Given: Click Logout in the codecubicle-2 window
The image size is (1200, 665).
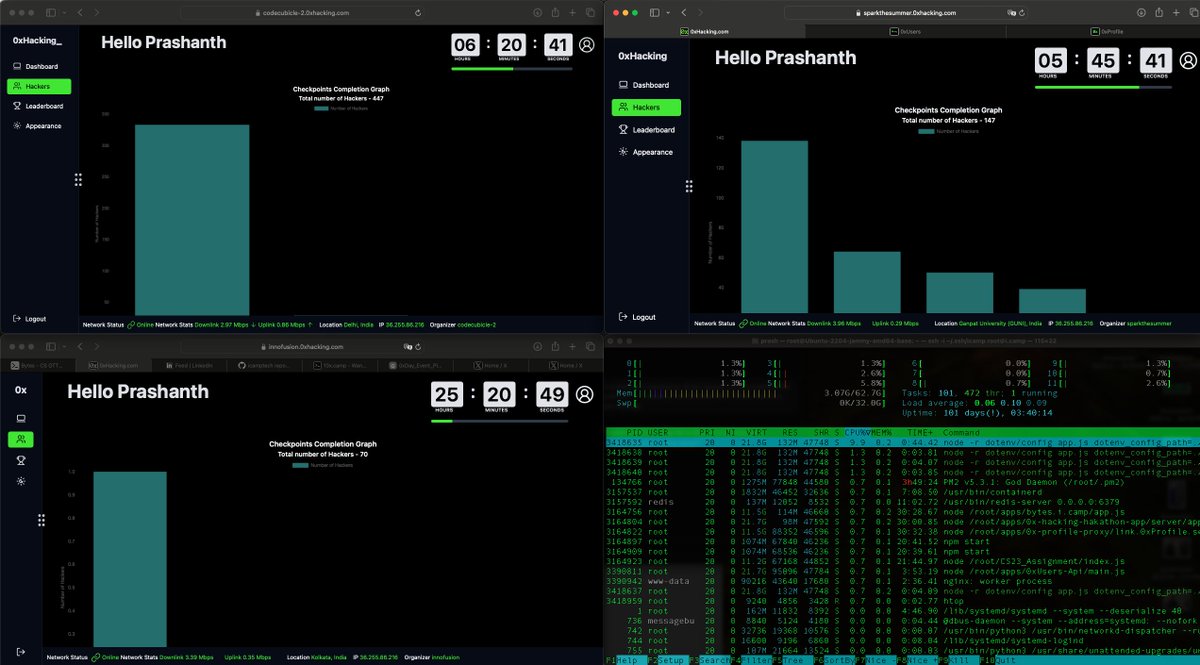Looking at the screenshot, I should click(x=30, y=319).
